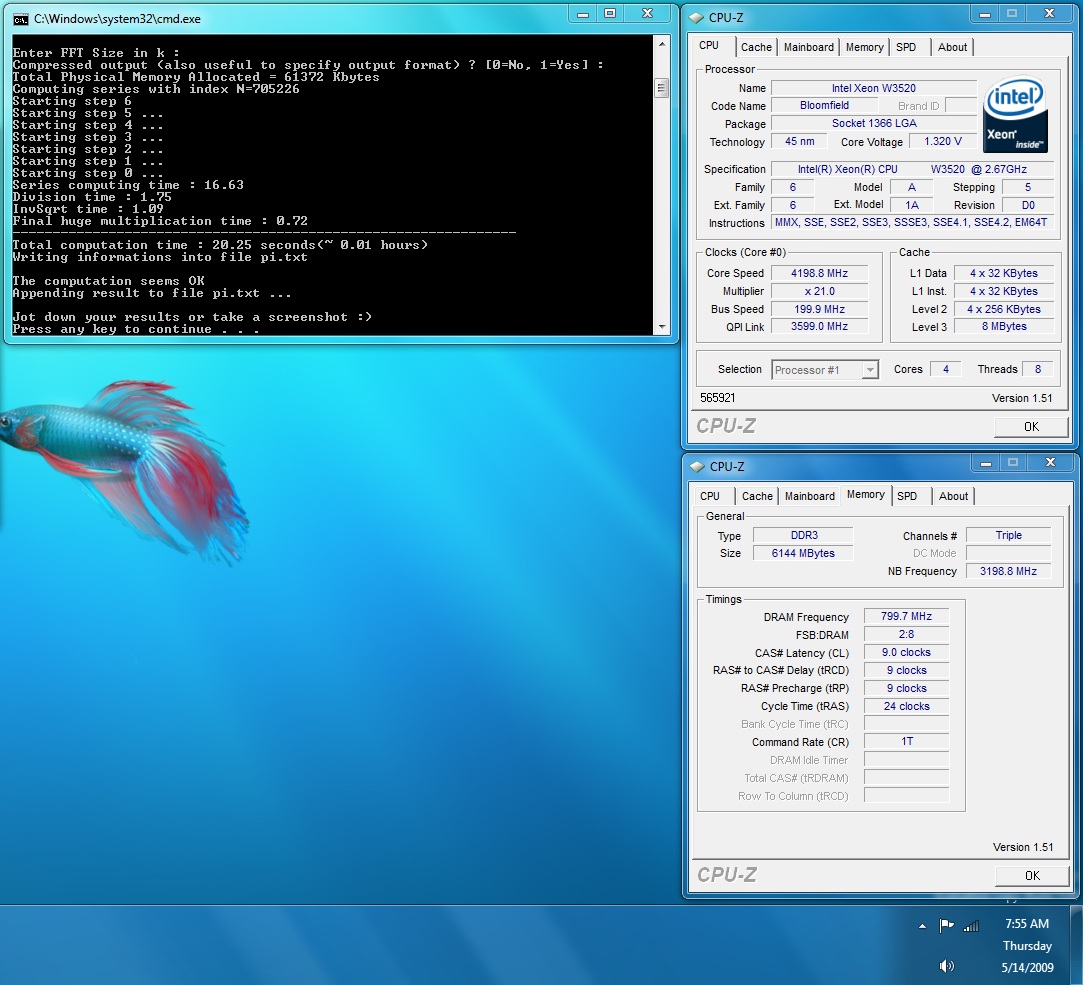Click the Core Speed value 4198.8 MHz
Viewport: 1083px width, 985px height.
(x=819, y=274)
